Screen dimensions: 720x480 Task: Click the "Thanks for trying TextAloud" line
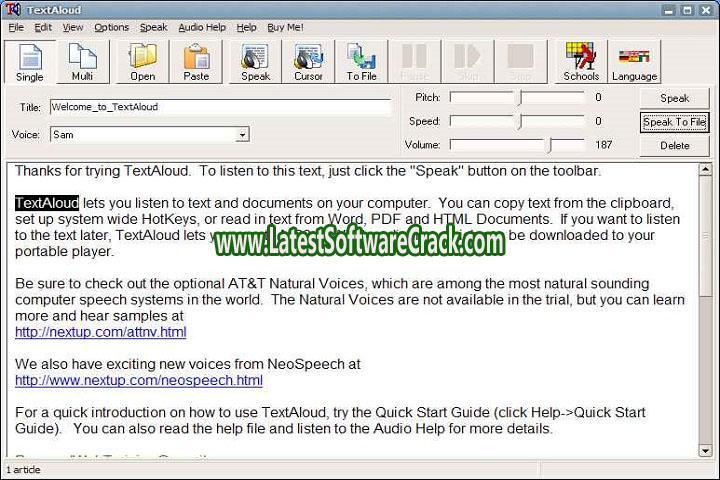point(308,171)
